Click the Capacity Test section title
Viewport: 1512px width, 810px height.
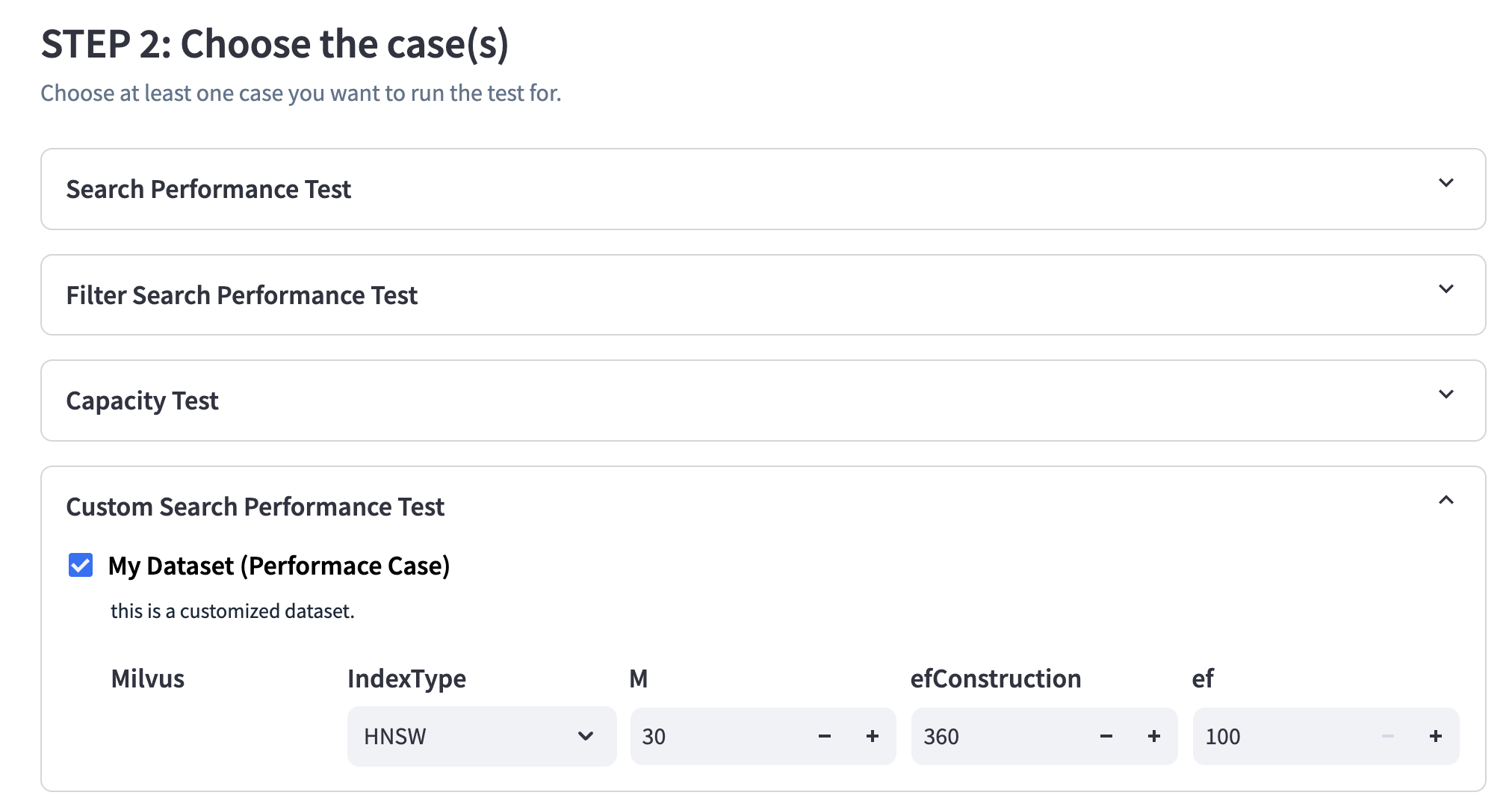tap(142, 401)
